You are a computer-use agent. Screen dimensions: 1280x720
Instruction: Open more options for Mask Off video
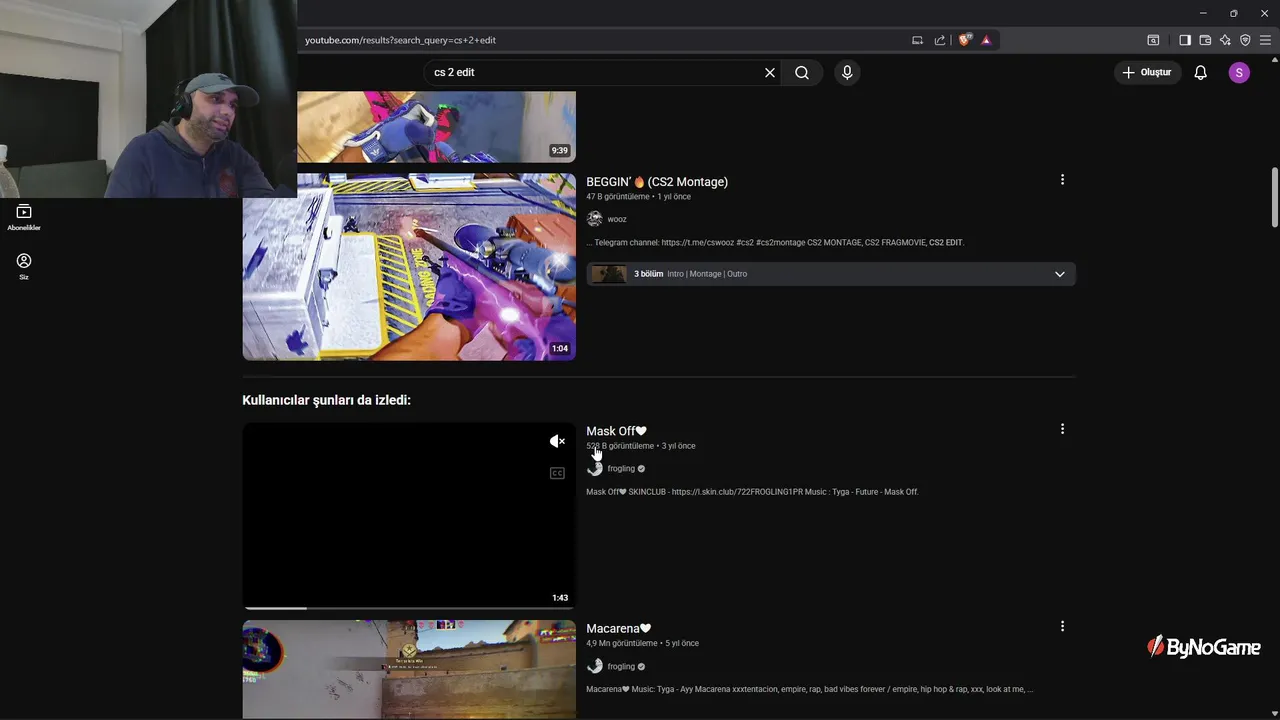[1062, 429]
